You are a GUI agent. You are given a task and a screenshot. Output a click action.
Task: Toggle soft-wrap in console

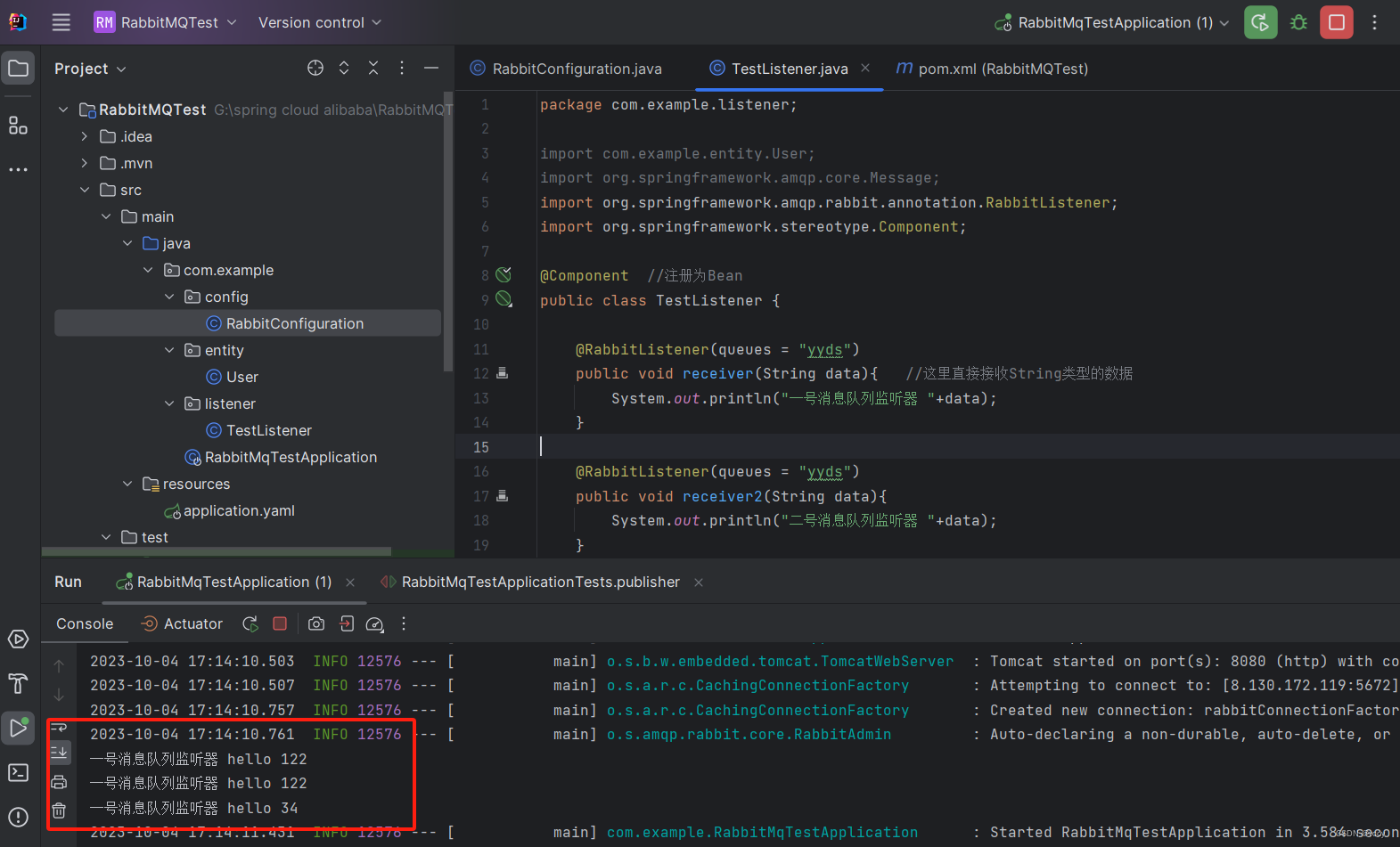pos(59,727)
